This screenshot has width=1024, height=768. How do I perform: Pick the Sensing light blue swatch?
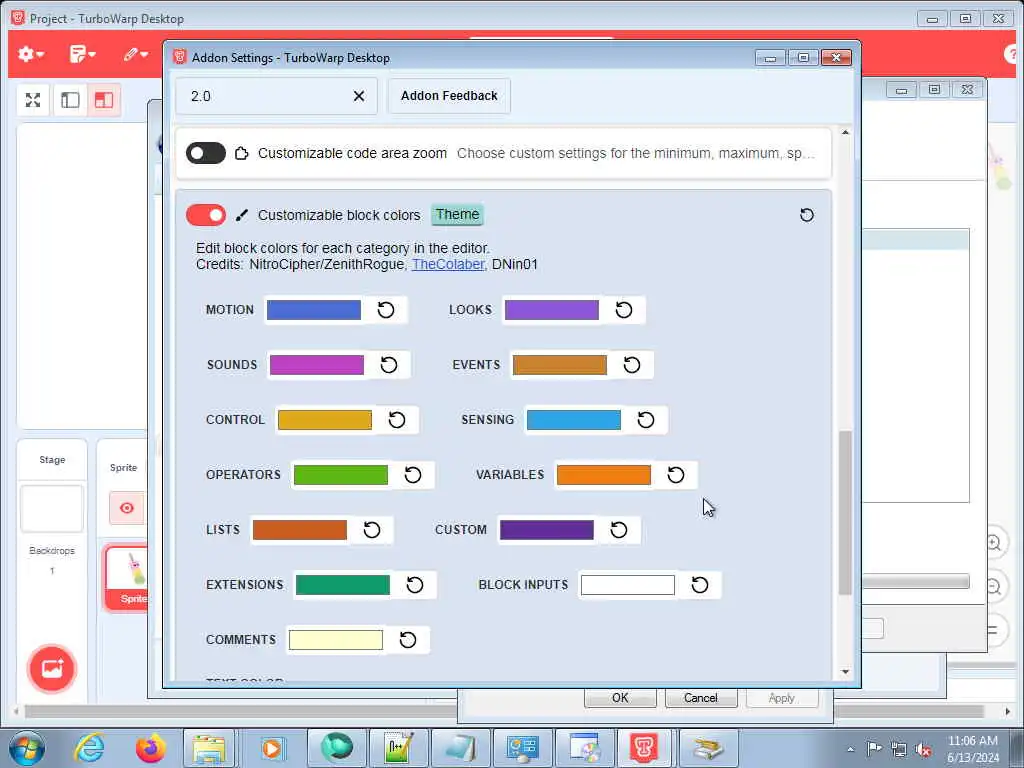pyautogui.click(x=574, y=419)
